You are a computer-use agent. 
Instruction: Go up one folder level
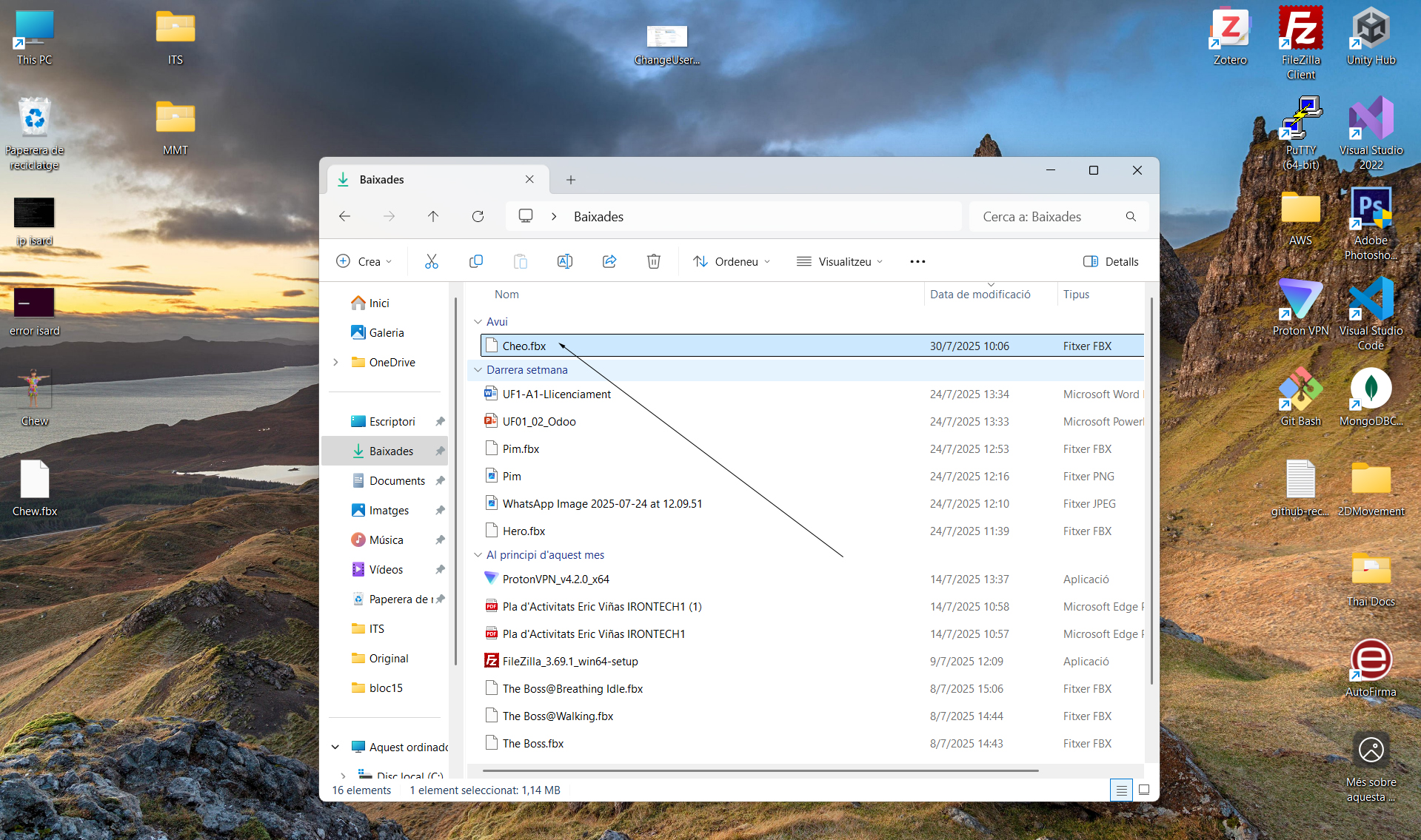pyautogui.click(x=433, y=216)
